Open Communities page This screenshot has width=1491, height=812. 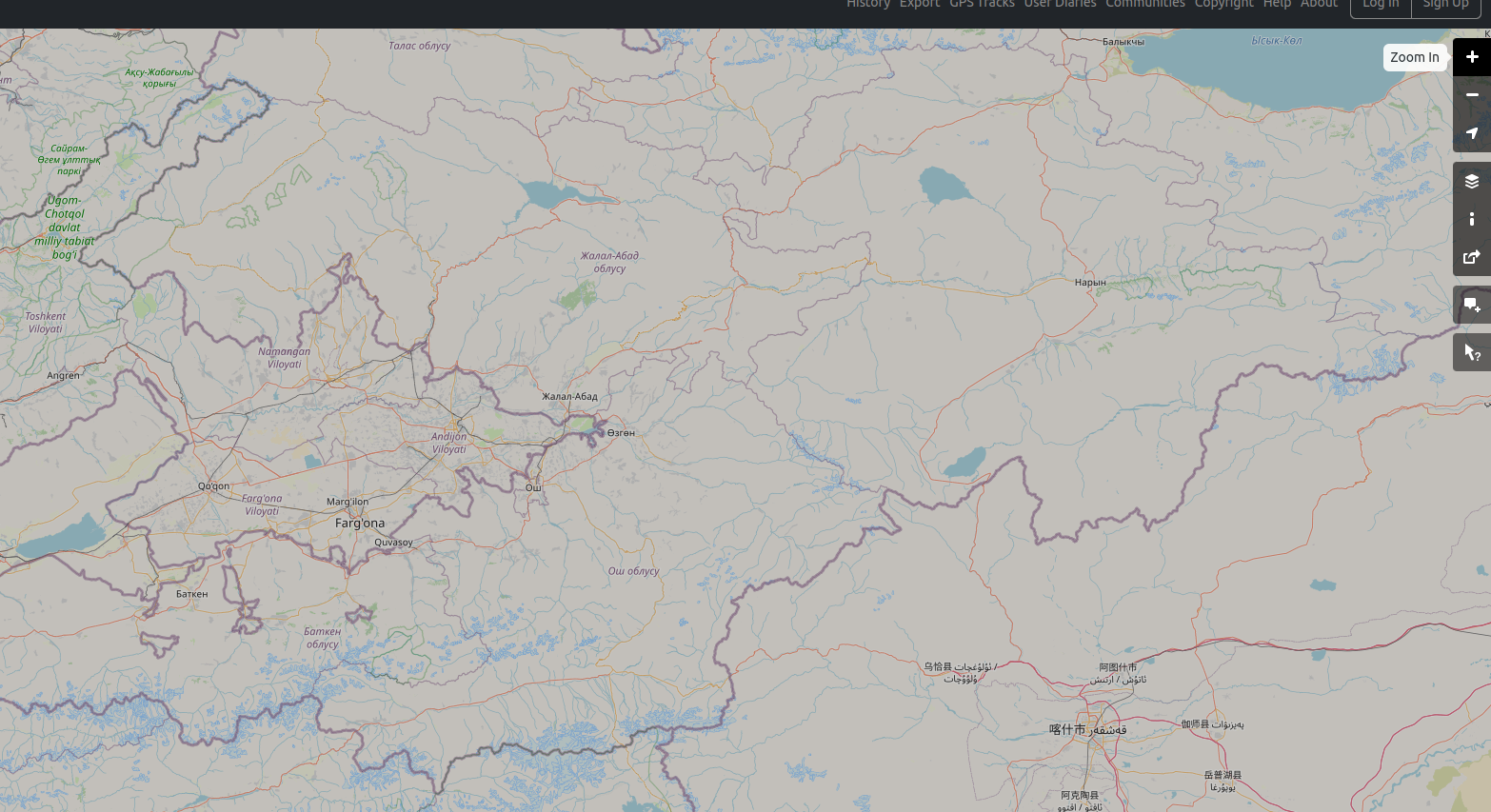[1144, 5]
